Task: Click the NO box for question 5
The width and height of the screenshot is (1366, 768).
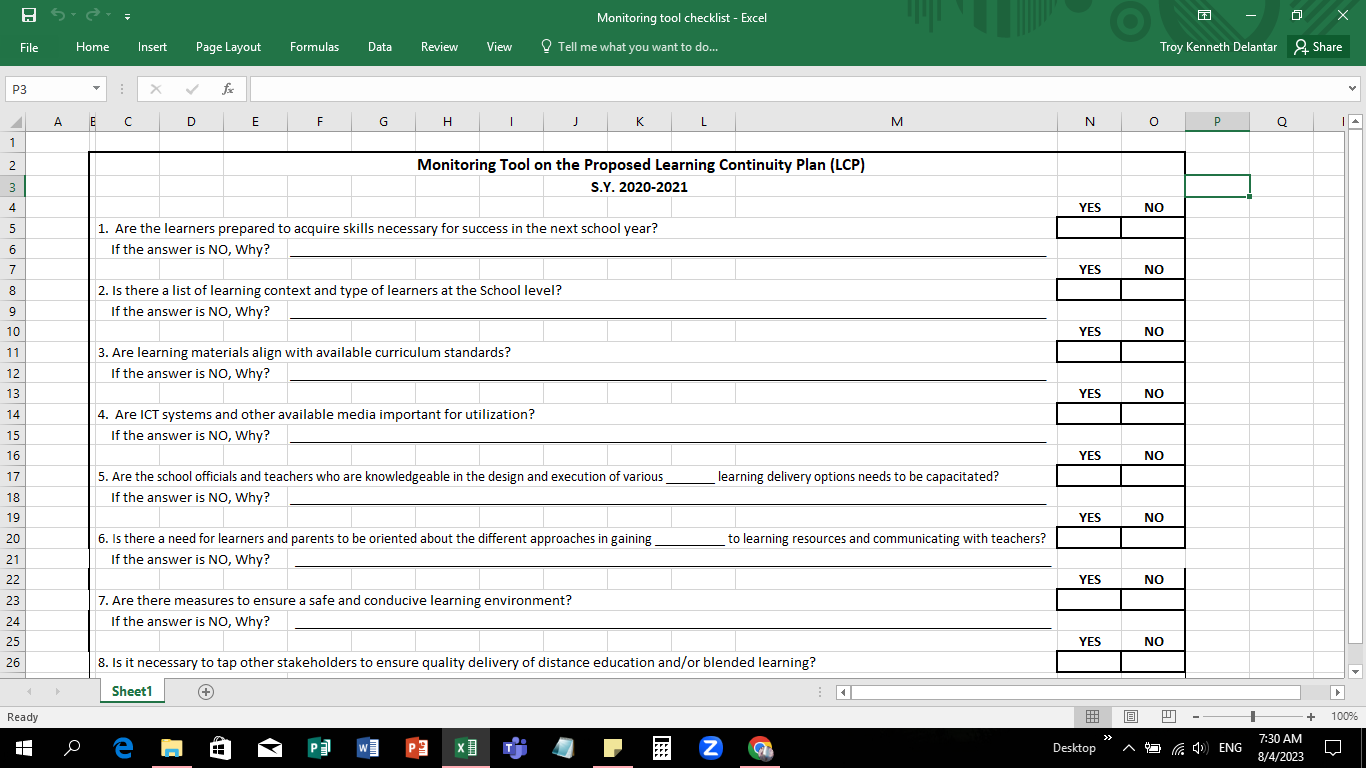Action: (x=1153, y=476)
